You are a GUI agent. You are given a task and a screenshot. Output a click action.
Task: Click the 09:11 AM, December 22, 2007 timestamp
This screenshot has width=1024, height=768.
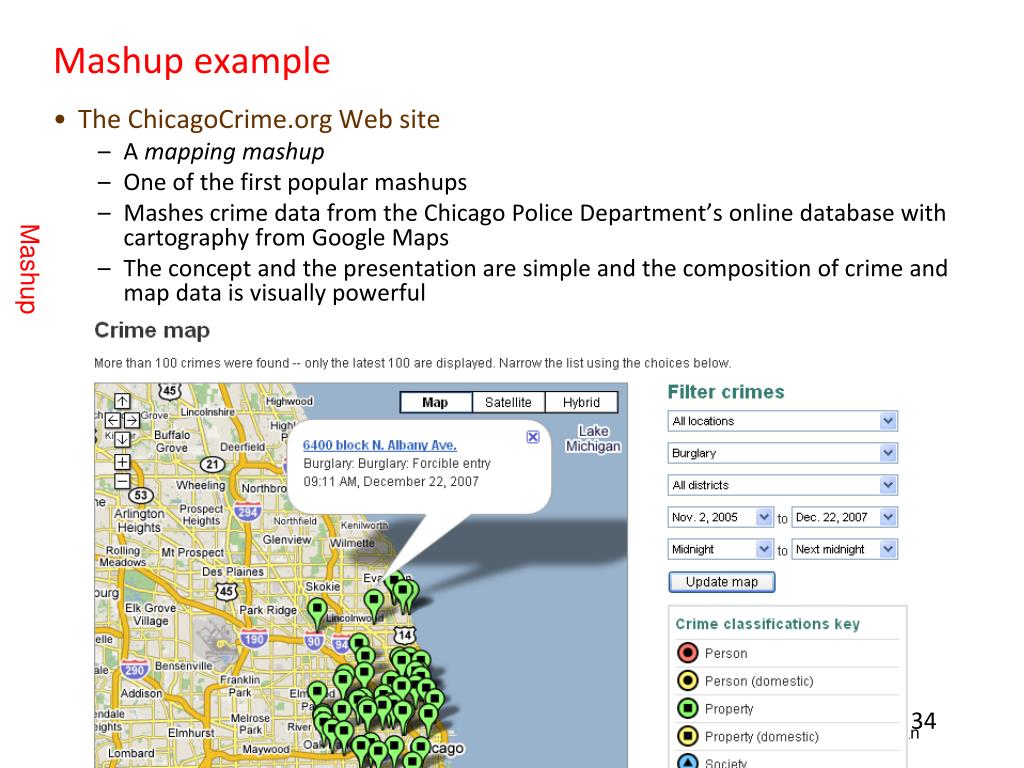[x=391, y=481]
